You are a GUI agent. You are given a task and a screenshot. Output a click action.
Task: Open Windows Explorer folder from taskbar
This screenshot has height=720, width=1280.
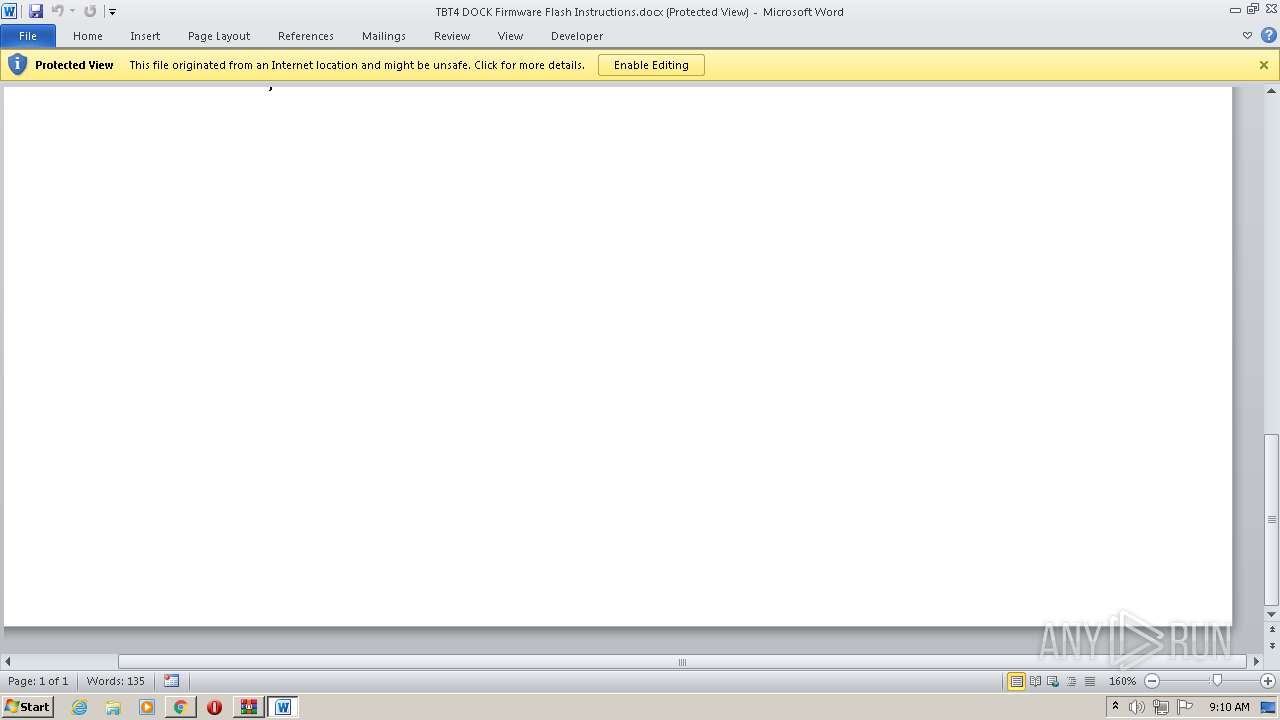tap(113, 707)
